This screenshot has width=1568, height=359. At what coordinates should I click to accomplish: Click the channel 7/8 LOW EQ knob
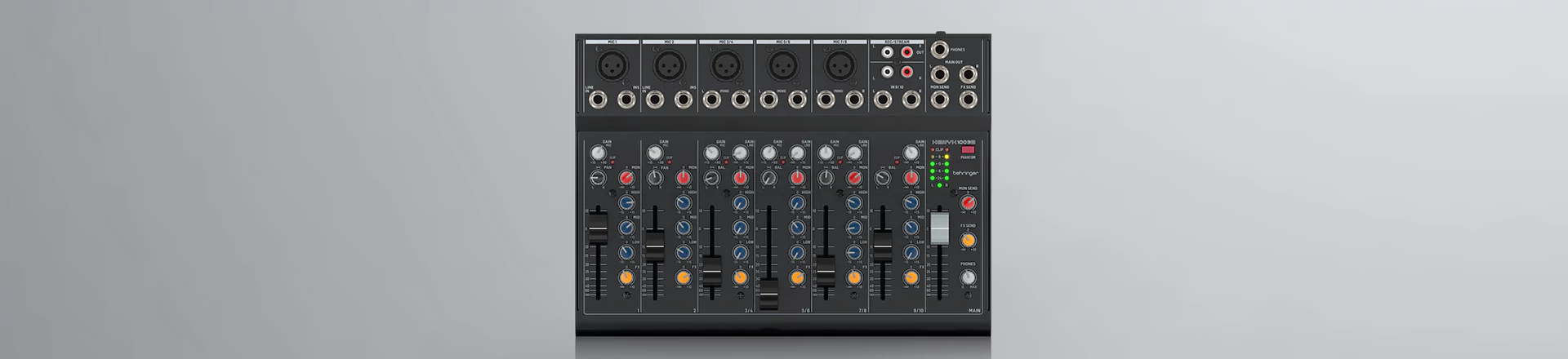point(854,253)
